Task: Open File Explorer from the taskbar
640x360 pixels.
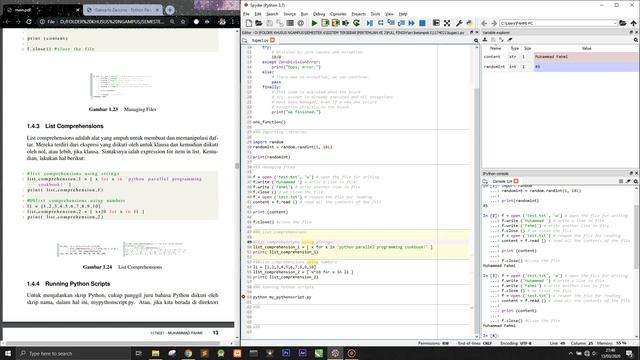Action: [156, 353]
